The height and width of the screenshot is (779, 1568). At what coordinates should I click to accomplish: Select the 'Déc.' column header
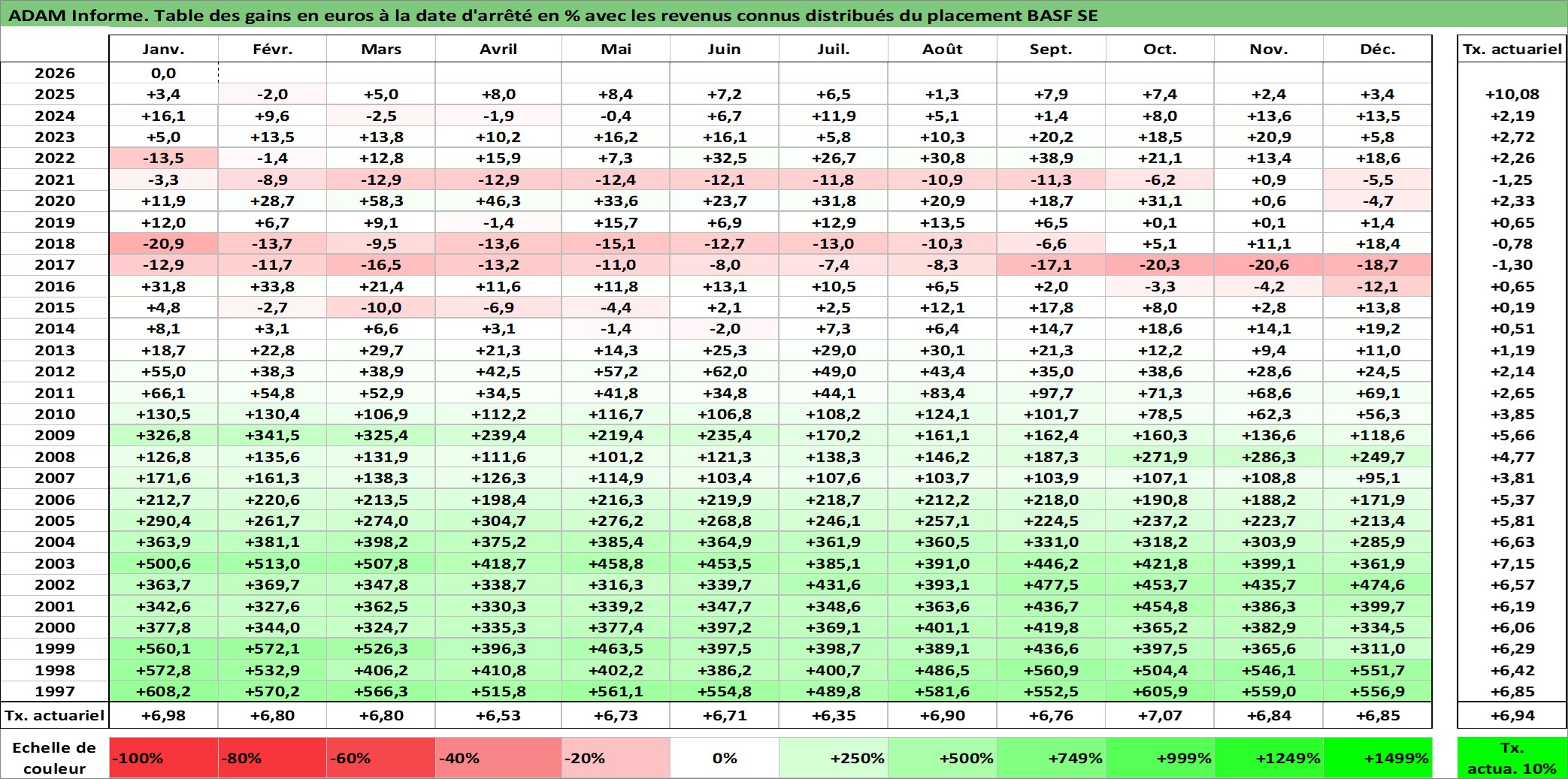pyautogui.click(x=1378, y=49)
